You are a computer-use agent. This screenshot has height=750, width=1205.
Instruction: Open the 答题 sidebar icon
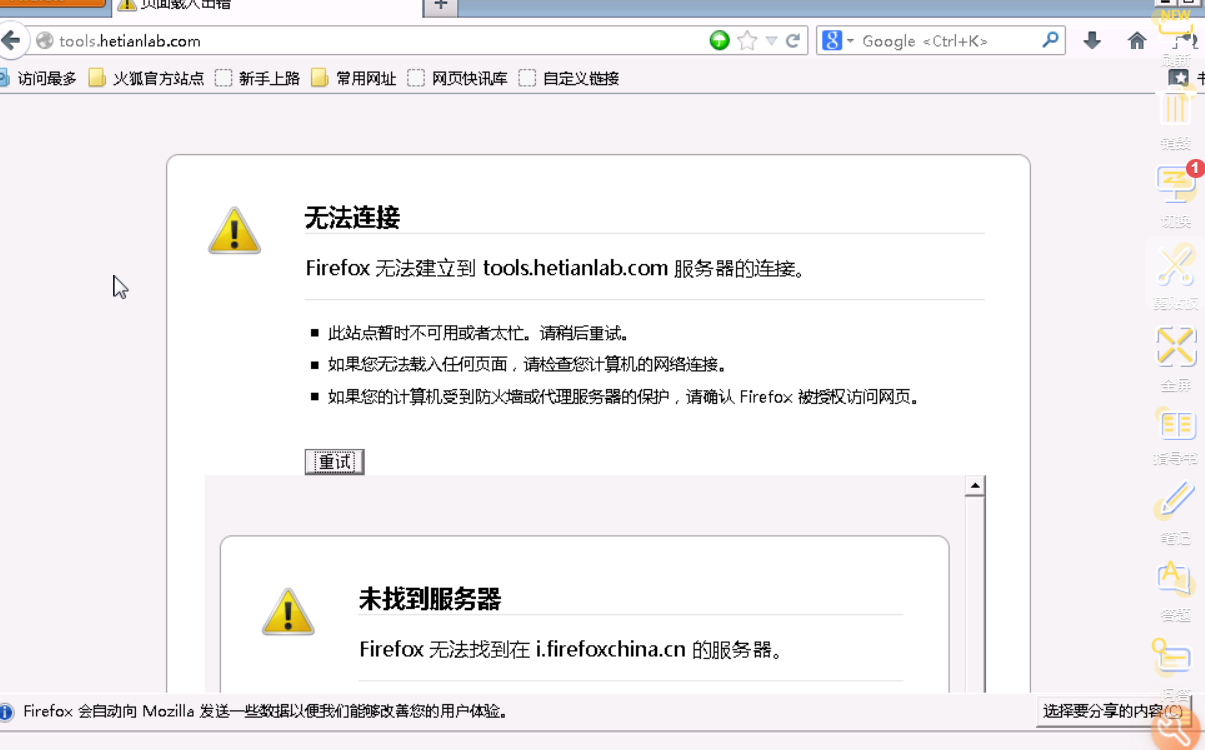pos(1176,591)
